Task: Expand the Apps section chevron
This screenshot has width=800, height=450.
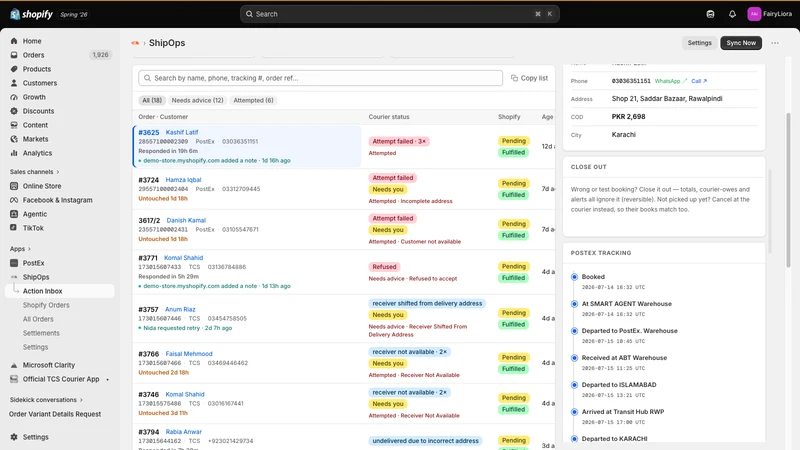Action: pyautogui.click(x=29, y=249)
